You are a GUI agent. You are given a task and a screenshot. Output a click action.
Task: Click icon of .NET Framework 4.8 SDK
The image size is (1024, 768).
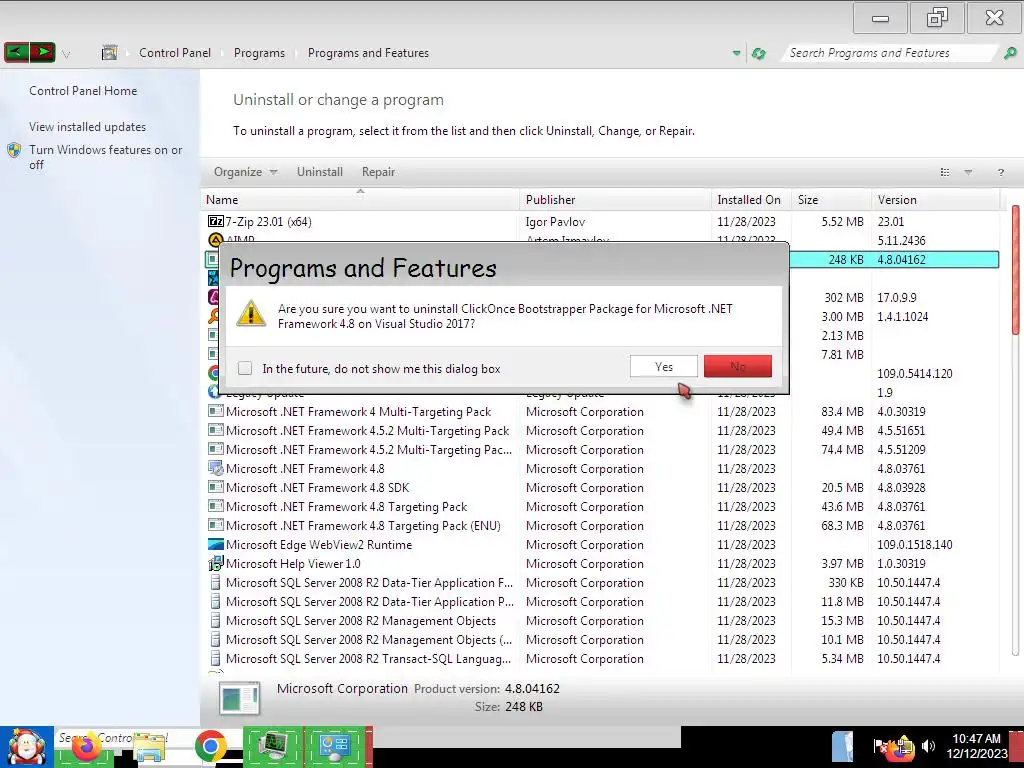tap(216, 487)
